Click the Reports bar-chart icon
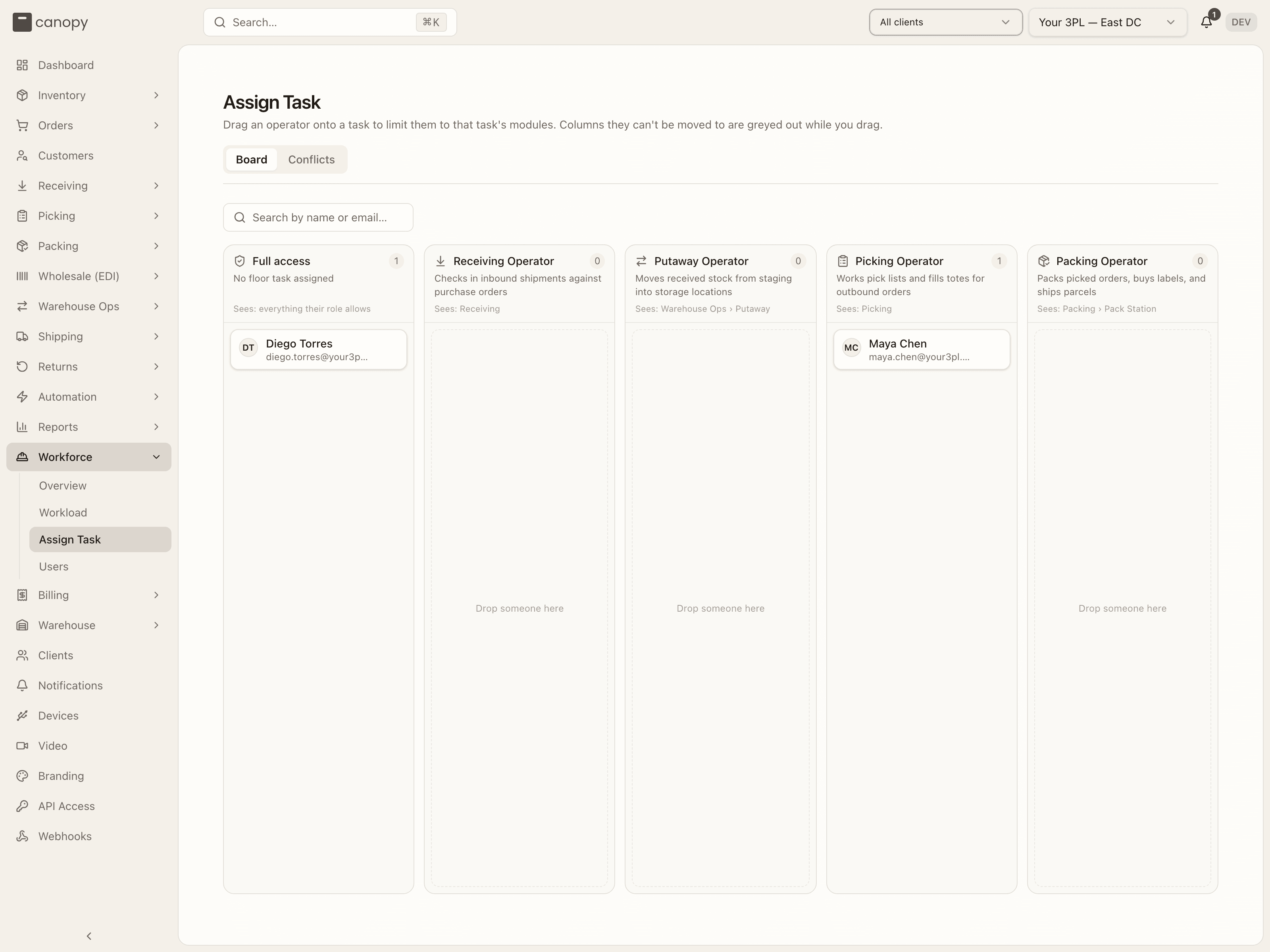The image size is (1270, 952). pyautogui.click(x=22, y=427)
